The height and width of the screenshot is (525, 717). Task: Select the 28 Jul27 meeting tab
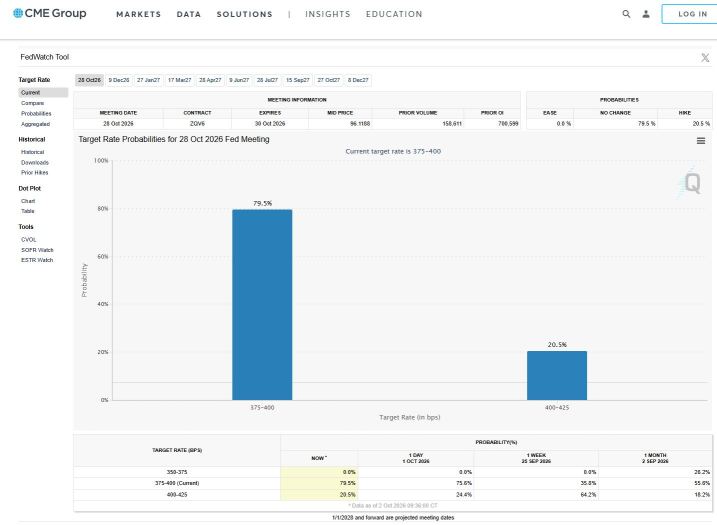(x=268, y=80)
